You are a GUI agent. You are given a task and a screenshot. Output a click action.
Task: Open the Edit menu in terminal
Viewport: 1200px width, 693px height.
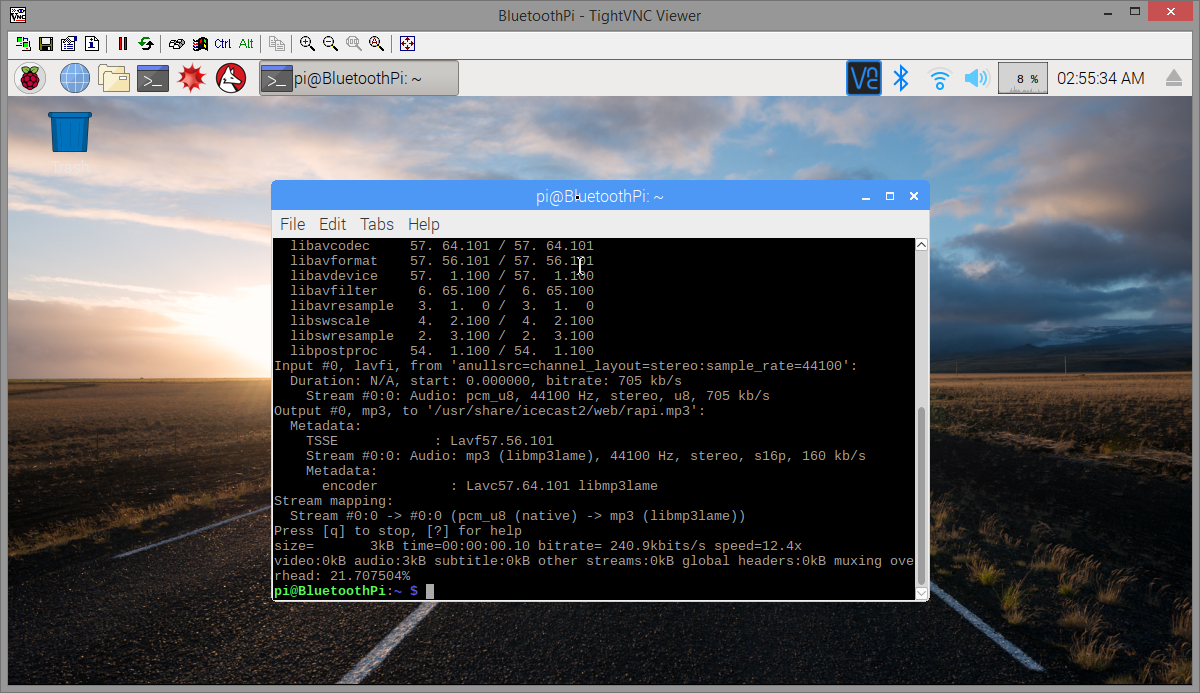coord(332,224)
